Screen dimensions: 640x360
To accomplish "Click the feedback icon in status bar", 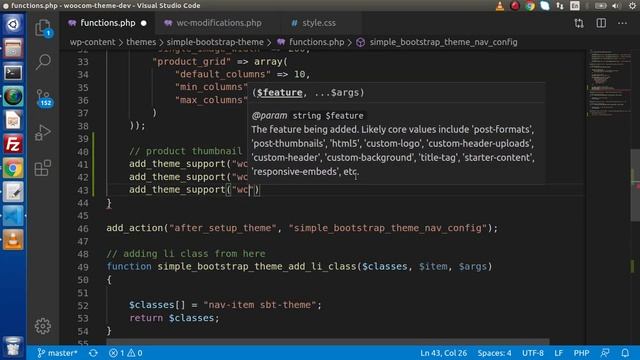I will click(x=605, y=353).
